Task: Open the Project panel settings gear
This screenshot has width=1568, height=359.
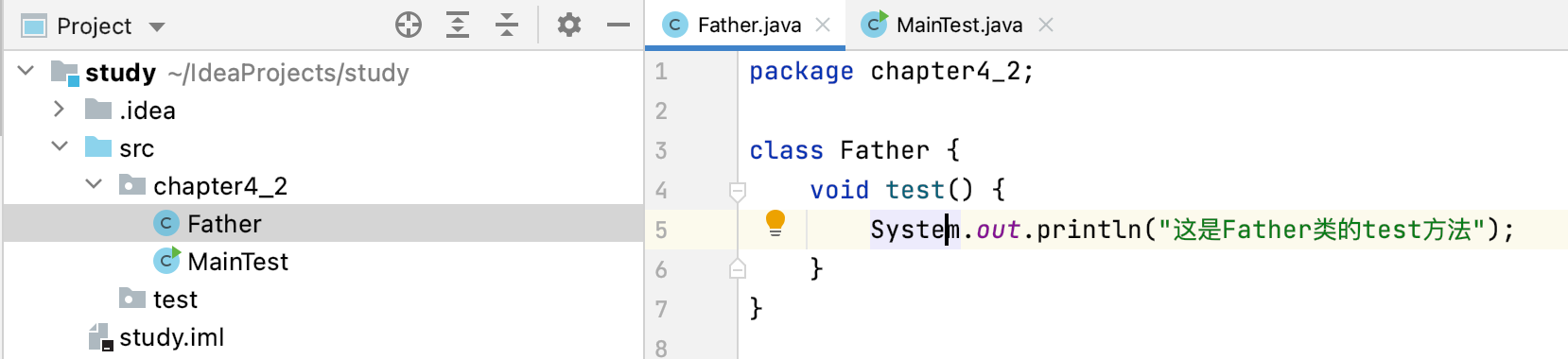Action: coord(569,25)
